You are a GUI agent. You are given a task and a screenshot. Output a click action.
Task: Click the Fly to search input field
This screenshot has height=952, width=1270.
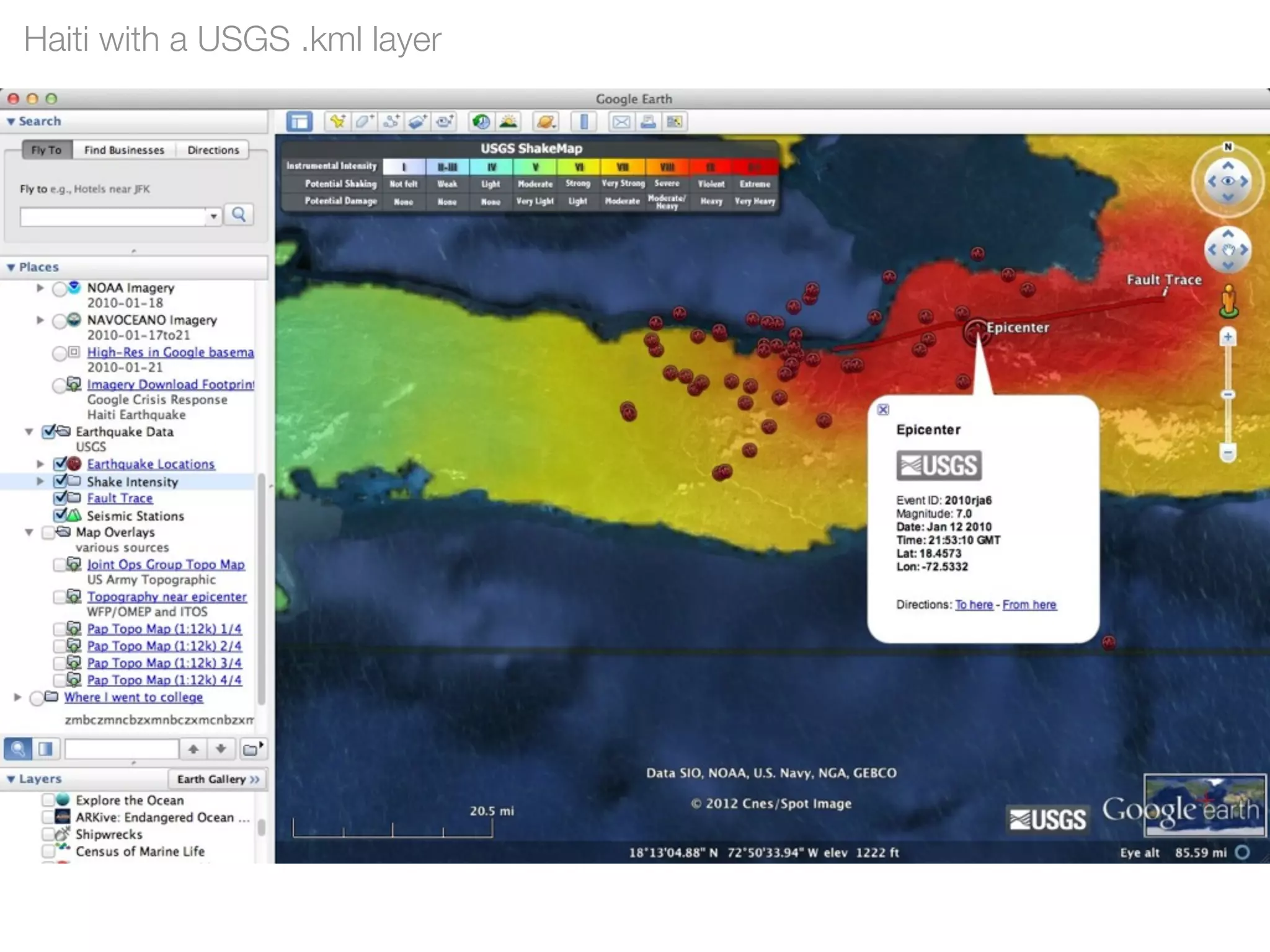click(x=113, y=217)
